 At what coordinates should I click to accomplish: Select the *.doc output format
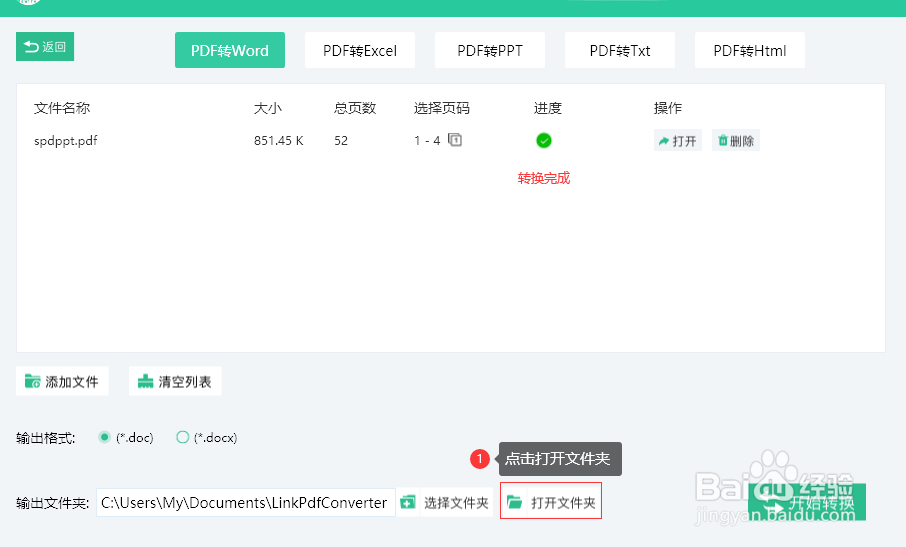[104, 437]
